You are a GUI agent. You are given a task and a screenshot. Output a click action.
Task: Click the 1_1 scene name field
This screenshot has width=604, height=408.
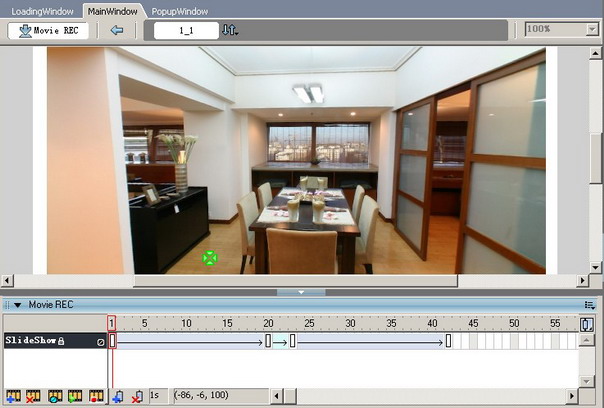pyautogui.click(x=186, y=30)
